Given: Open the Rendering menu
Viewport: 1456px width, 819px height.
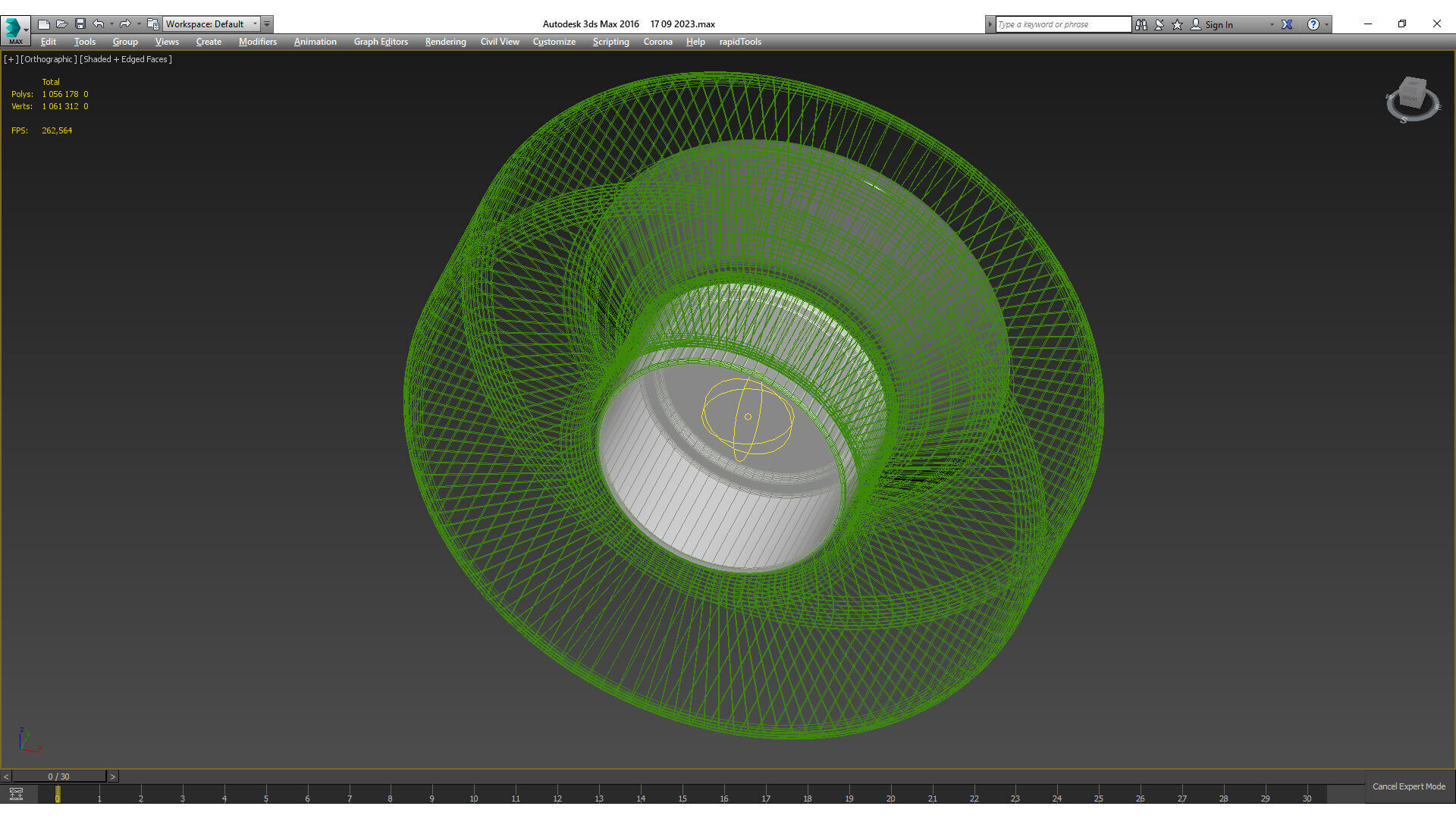Looking at the screenshot, I should [445, 42].
